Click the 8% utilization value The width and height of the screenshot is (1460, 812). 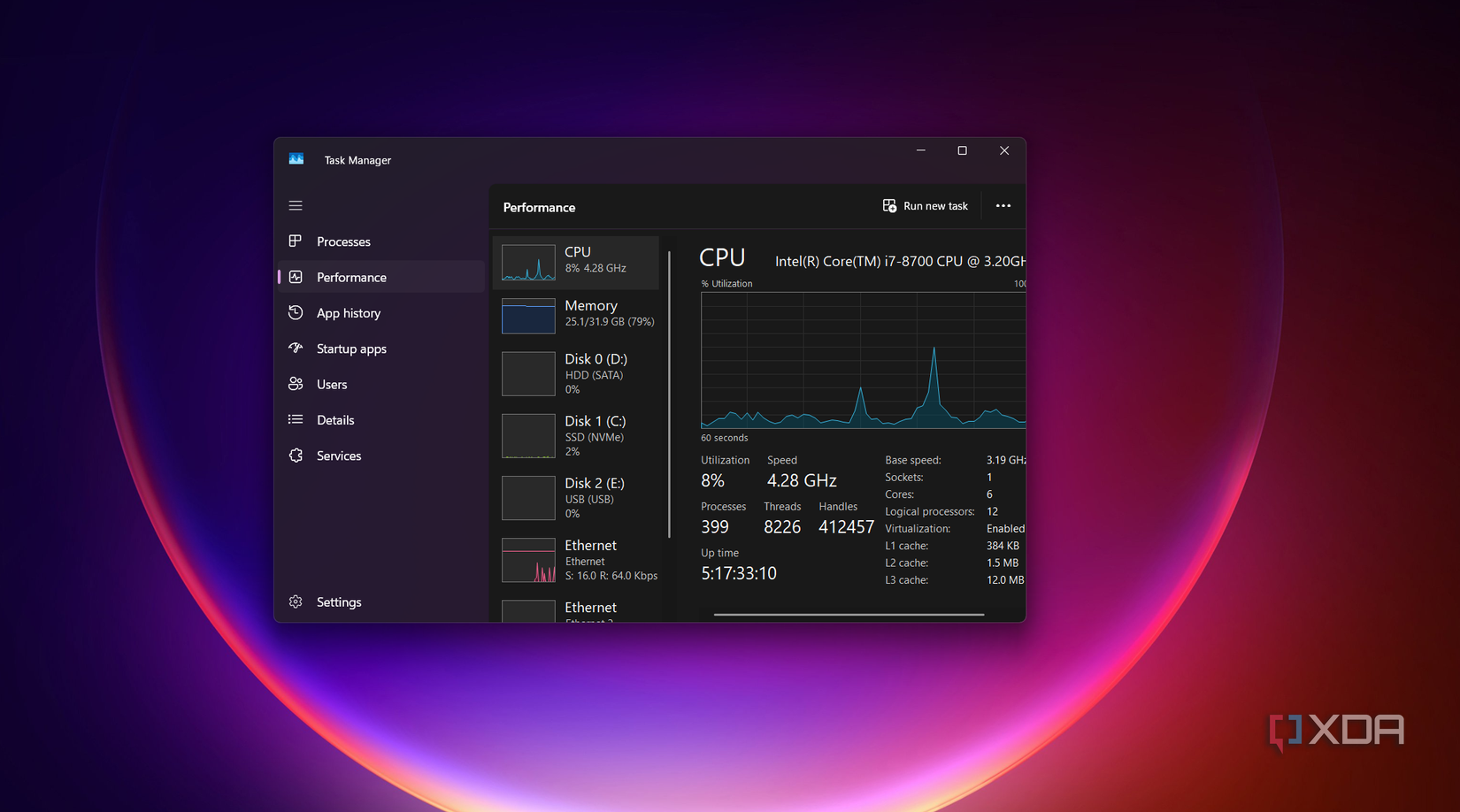click(x=712, y=480)
